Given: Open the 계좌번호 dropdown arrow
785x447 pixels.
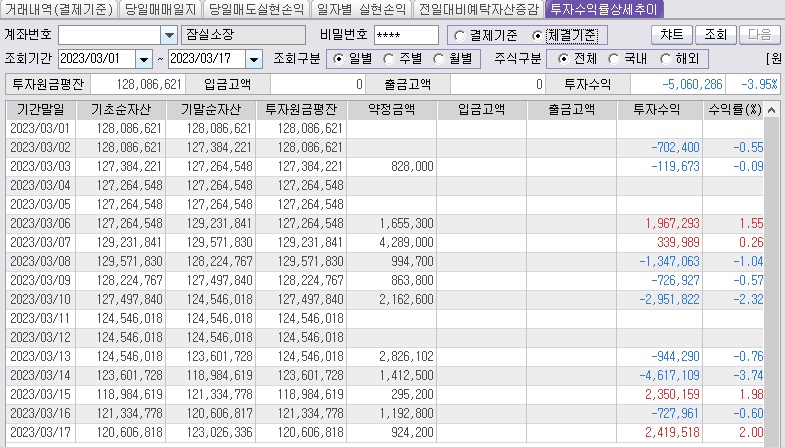Looking at the screenshot, I should click(x=169, y=35).
